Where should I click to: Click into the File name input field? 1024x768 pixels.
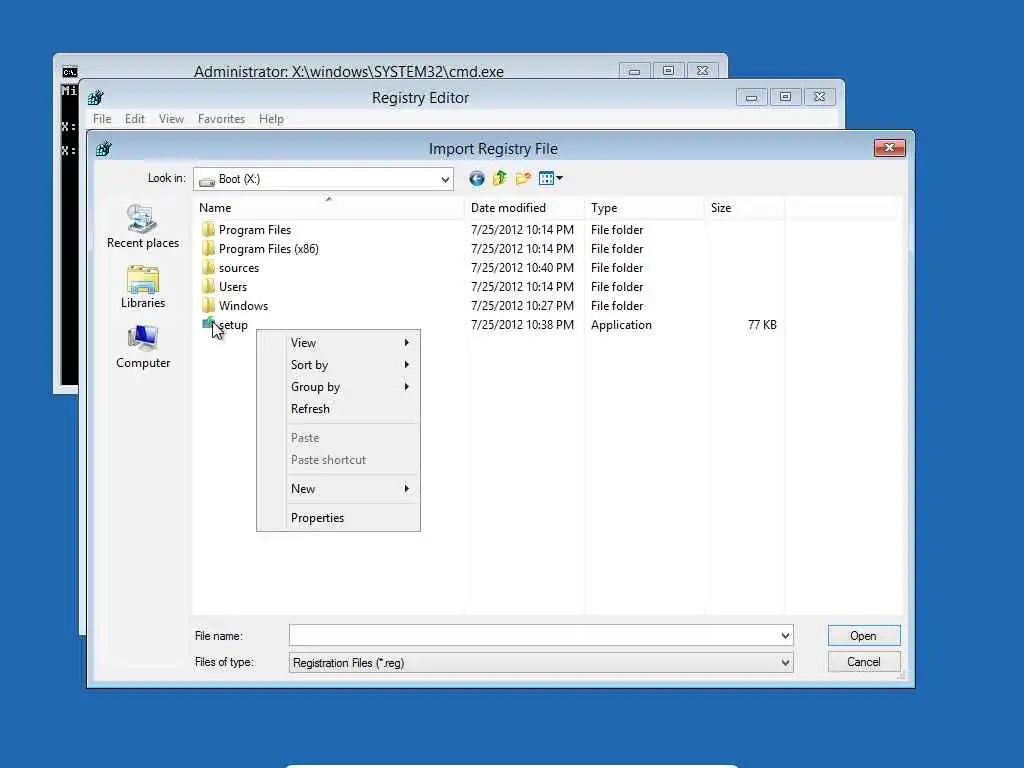tap(534, 635)
